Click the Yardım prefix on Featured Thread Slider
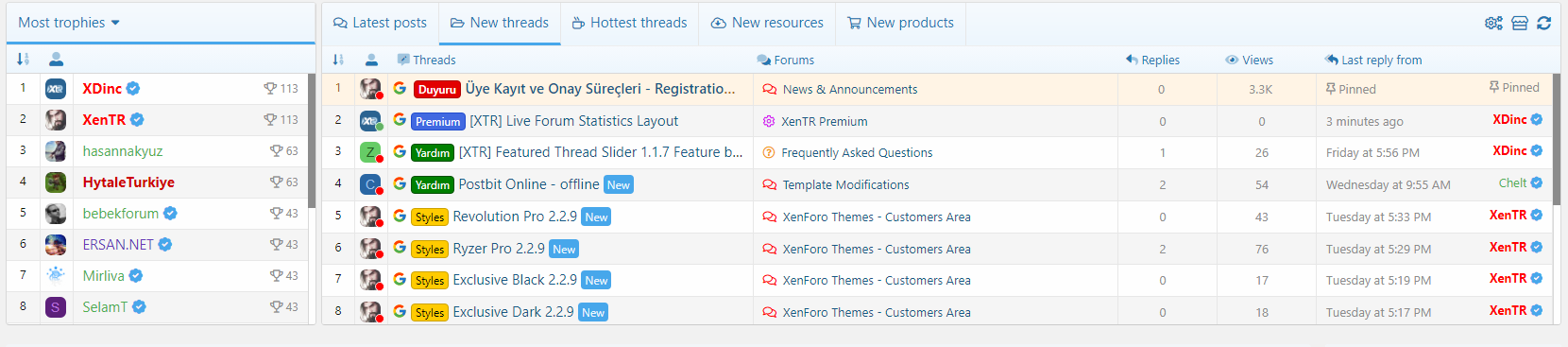 [433, 152]
